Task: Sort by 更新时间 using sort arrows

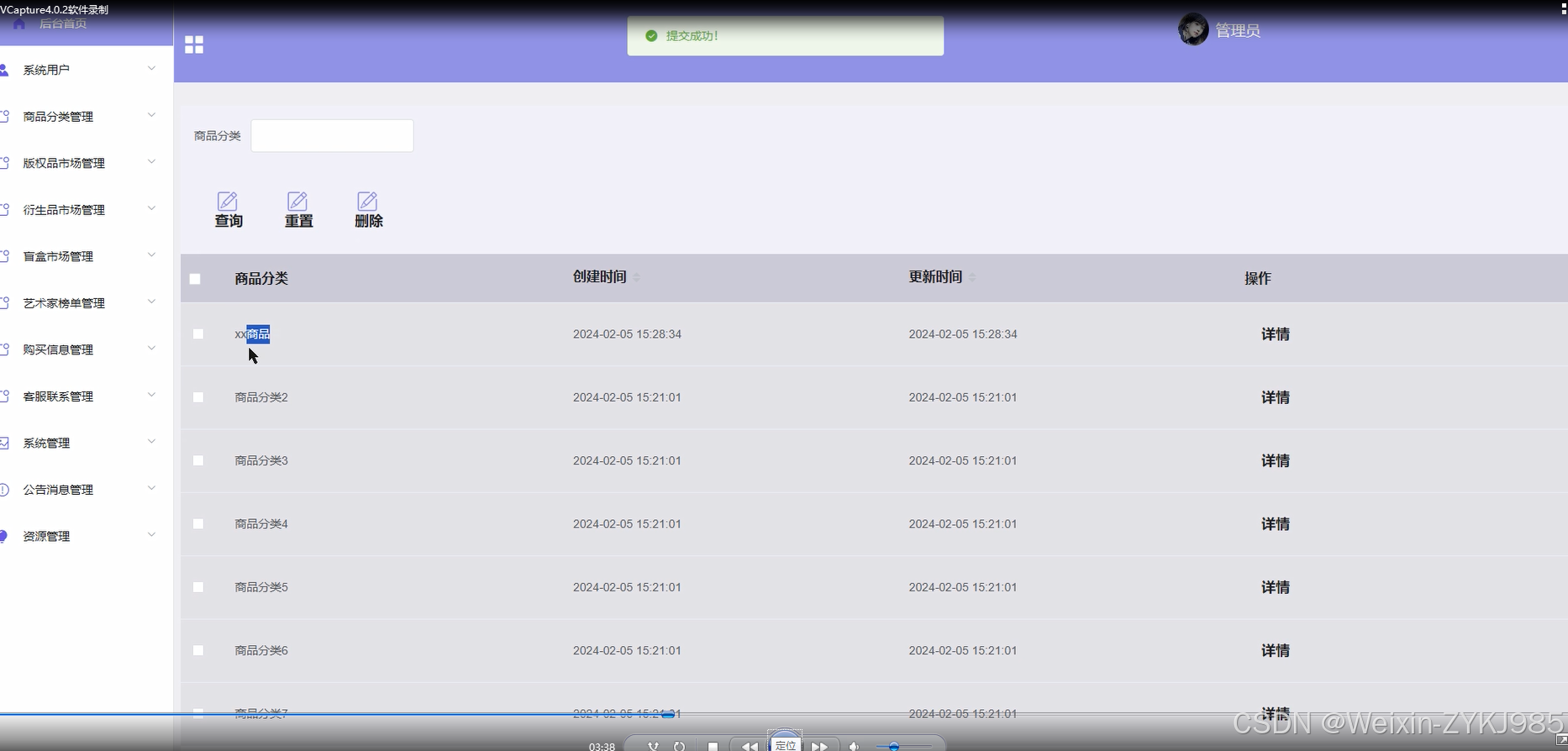Action: tap(972, 277)
